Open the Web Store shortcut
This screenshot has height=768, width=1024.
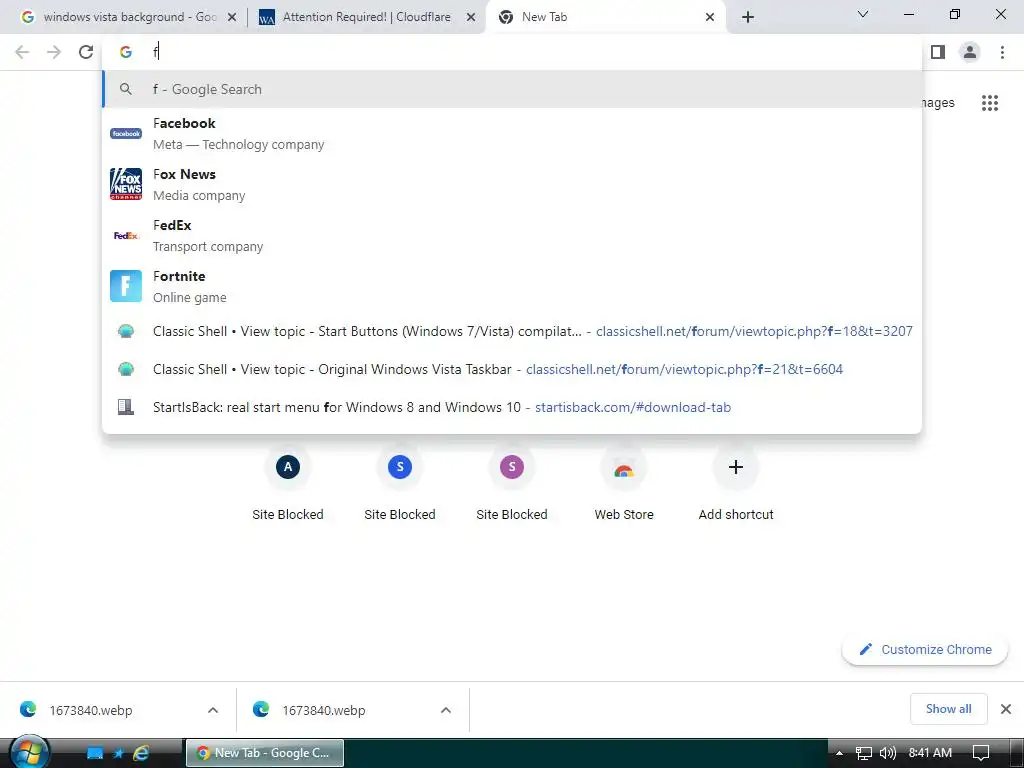point(624,485)
